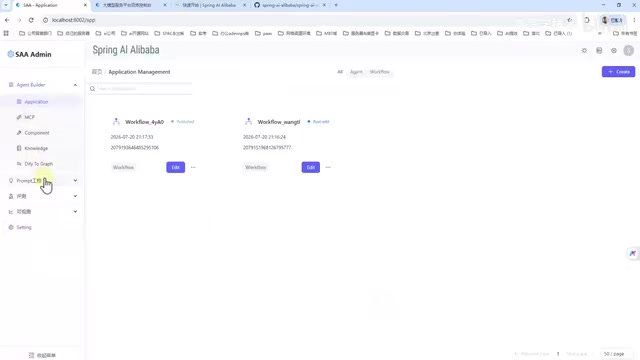The width and height of the screenshot is (640, 360).
Task: Open the MCP page in sidebar
Action: 29,117
